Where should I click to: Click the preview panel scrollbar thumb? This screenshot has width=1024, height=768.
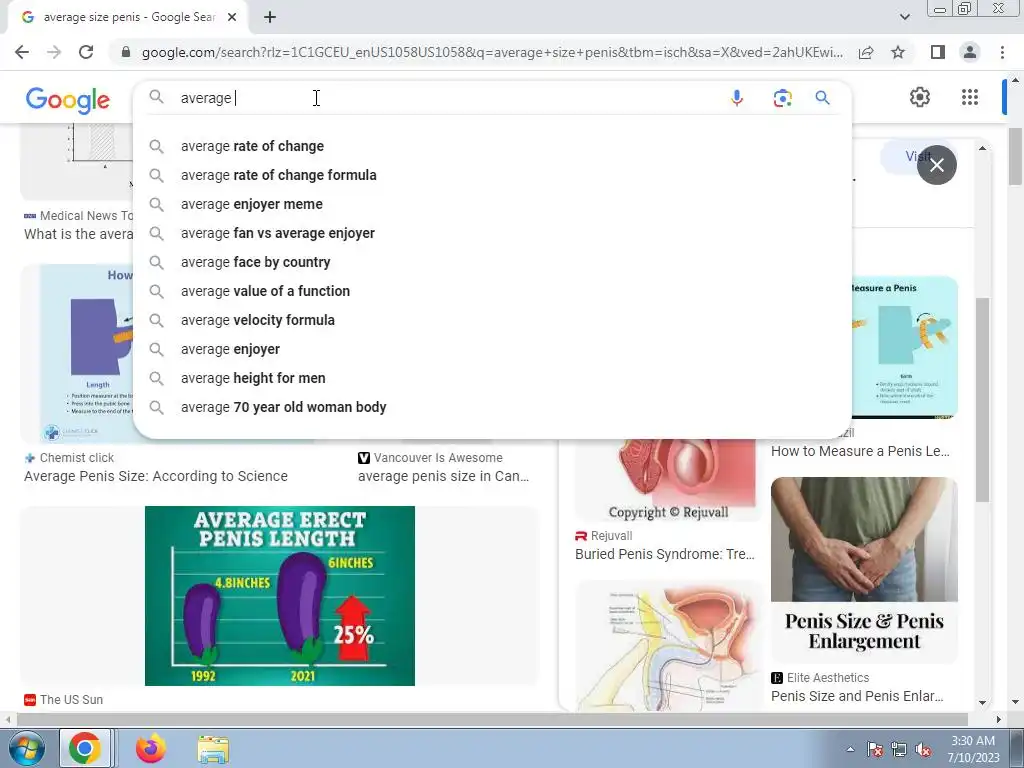(x=983, y=400)
